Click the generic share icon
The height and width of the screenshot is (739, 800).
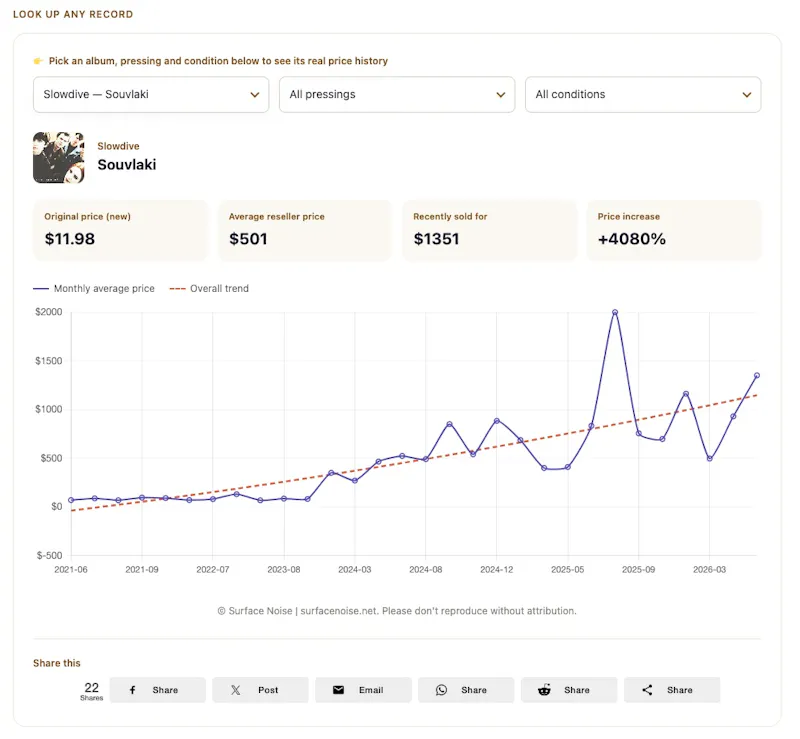[647, 690]
